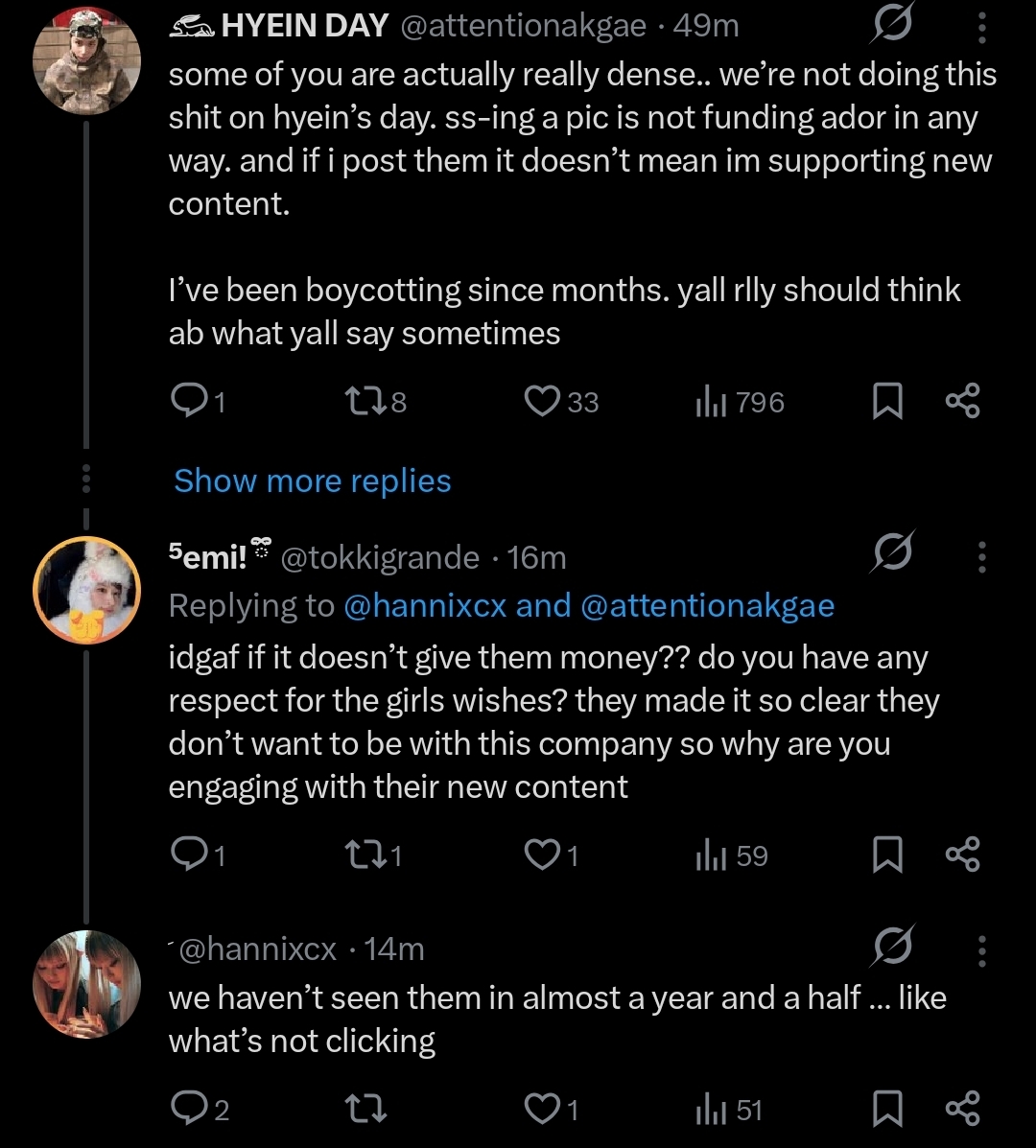Open tokkigrande profile avatar
The width and height of the screenshot is (1036, 1148).
pos(86,590)
